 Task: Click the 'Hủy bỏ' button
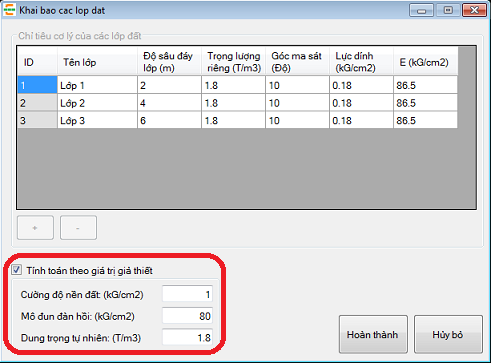(x=448, y=334)
